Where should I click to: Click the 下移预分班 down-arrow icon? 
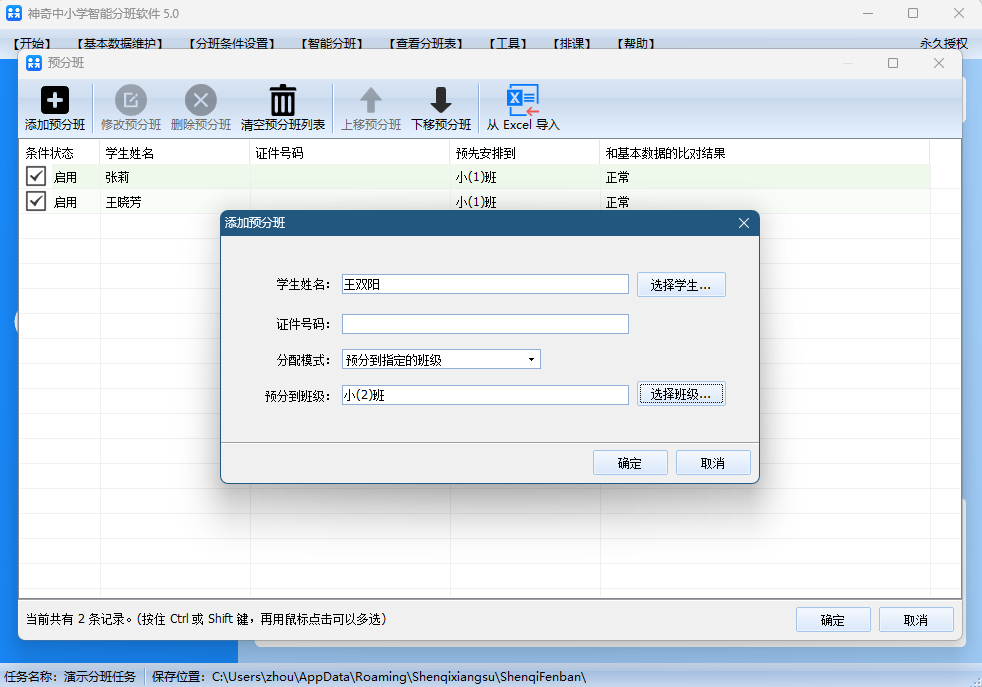[x=440, y=99]
